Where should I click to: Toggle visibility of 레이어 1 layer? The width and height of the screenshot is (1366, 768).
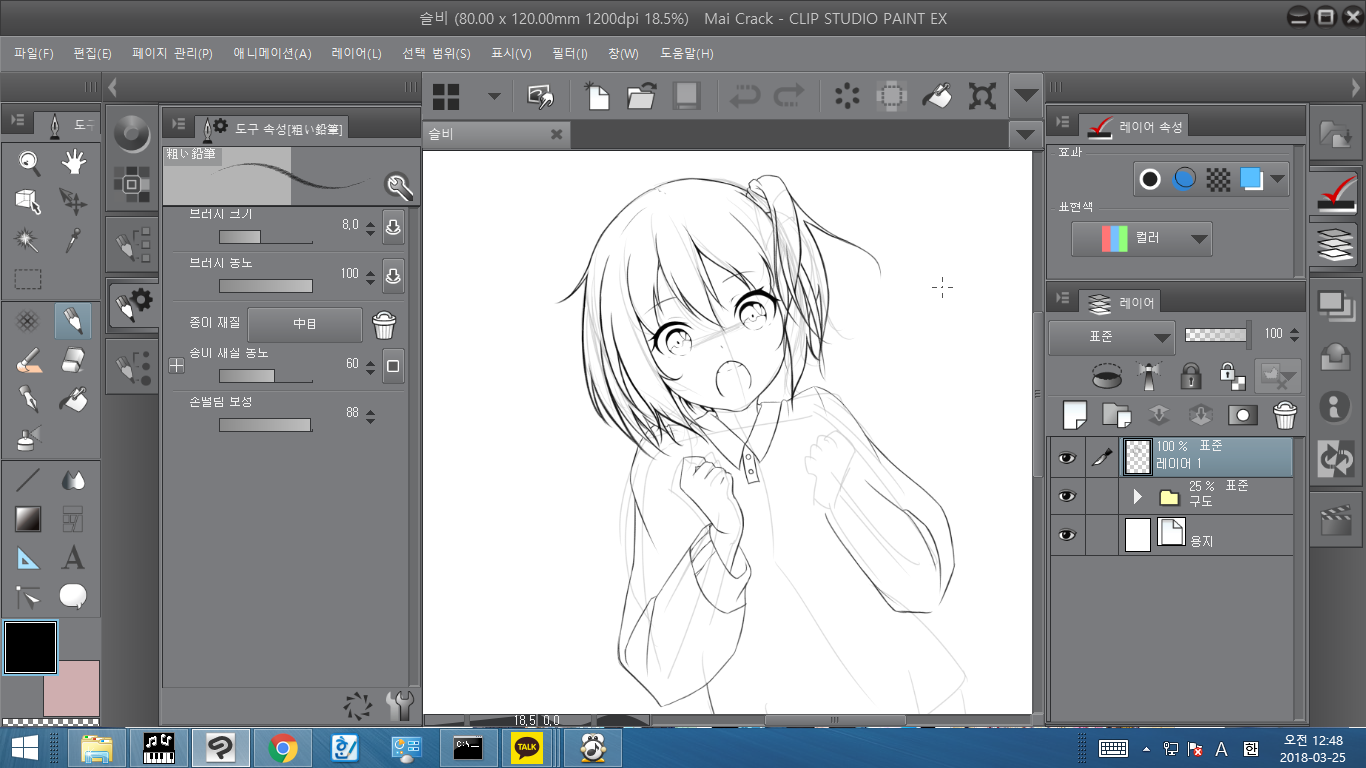[1067, 457]
